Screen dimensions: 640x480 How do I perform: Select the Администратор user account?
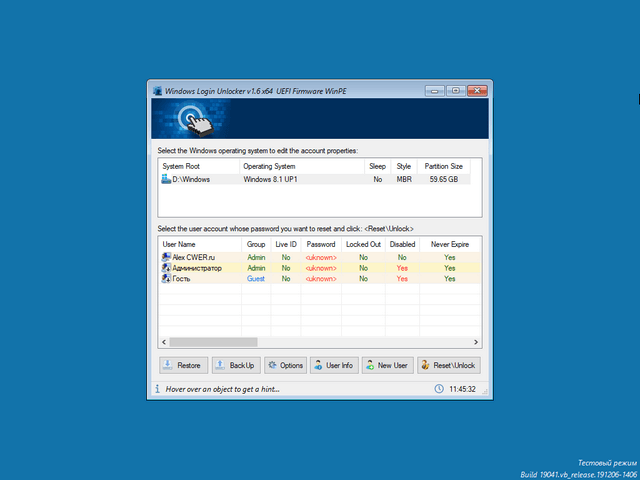(320, 268)
